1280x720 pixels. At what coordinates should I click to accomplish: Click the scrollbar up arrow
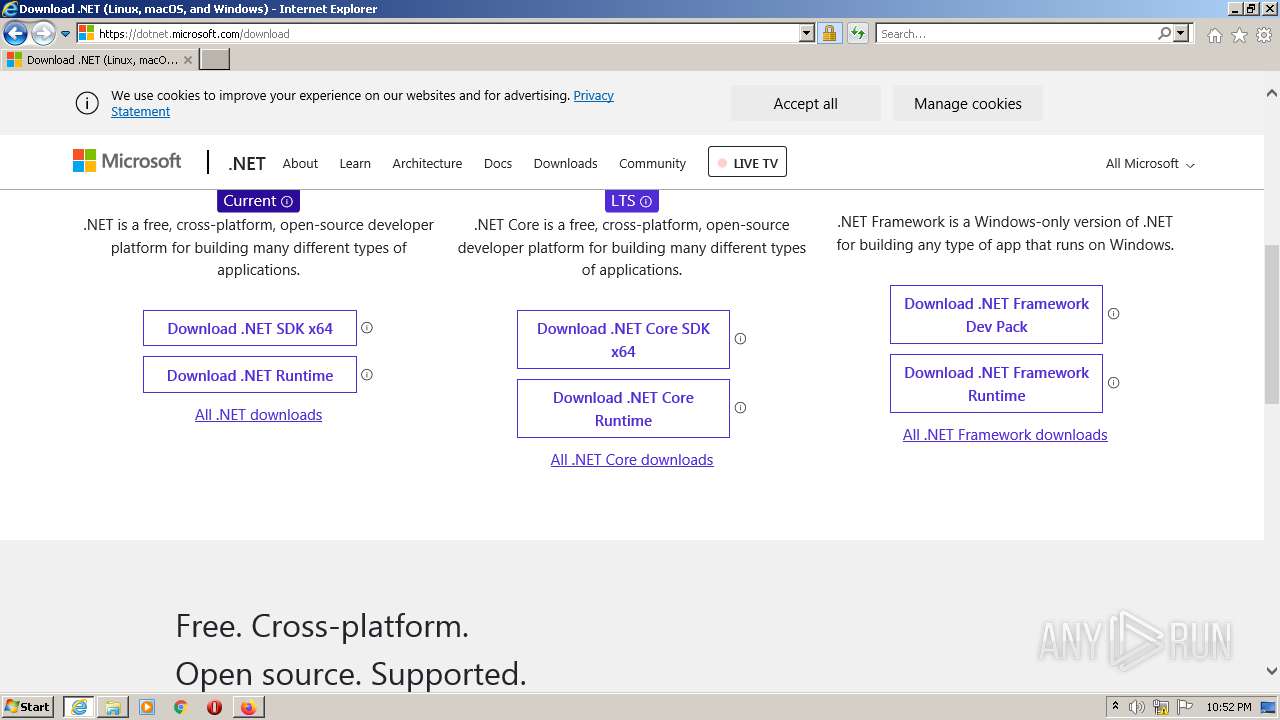[x=1271, y=94]
